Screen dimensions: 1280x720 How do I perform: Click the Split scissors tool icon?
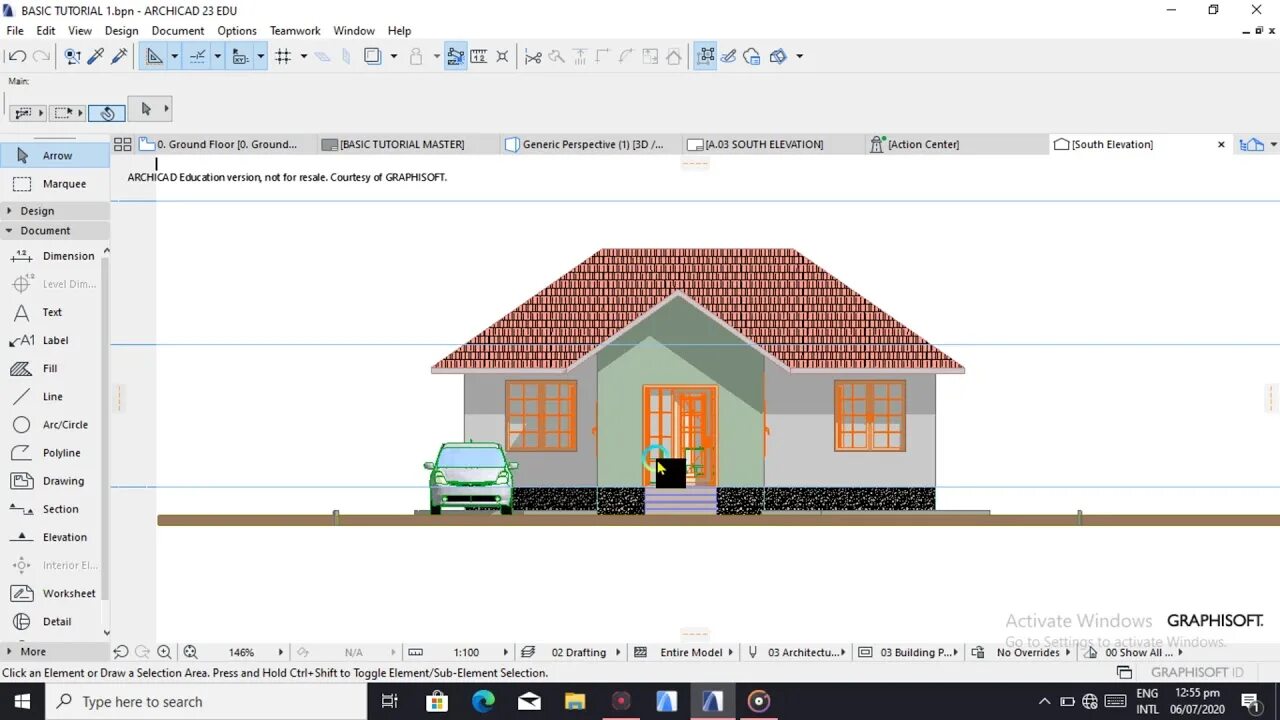point(533,57)
